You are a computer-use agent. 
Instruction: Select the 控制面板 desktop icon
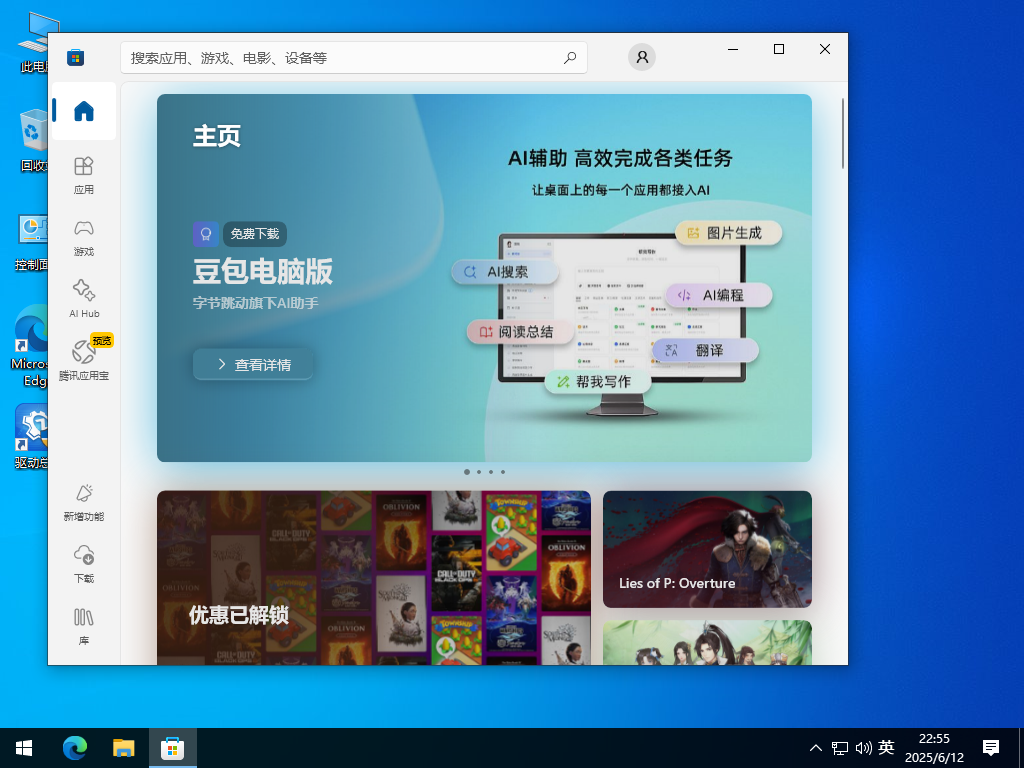pos(31,242)
